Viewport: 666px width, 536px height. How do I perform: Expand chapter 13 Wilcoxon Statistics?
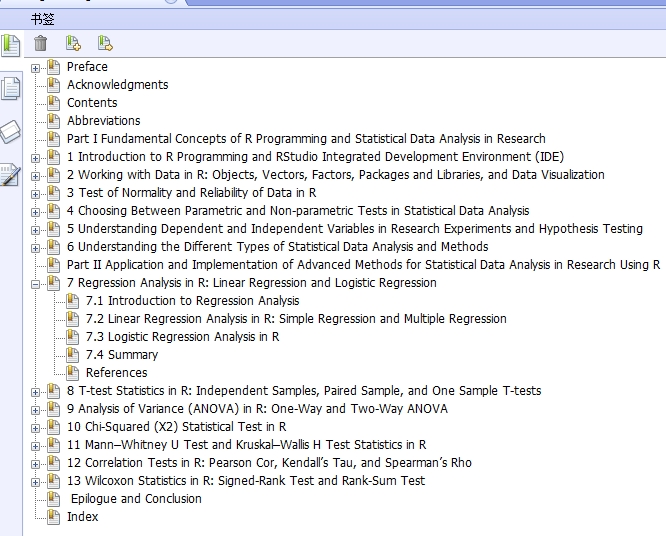coord(36,482)
